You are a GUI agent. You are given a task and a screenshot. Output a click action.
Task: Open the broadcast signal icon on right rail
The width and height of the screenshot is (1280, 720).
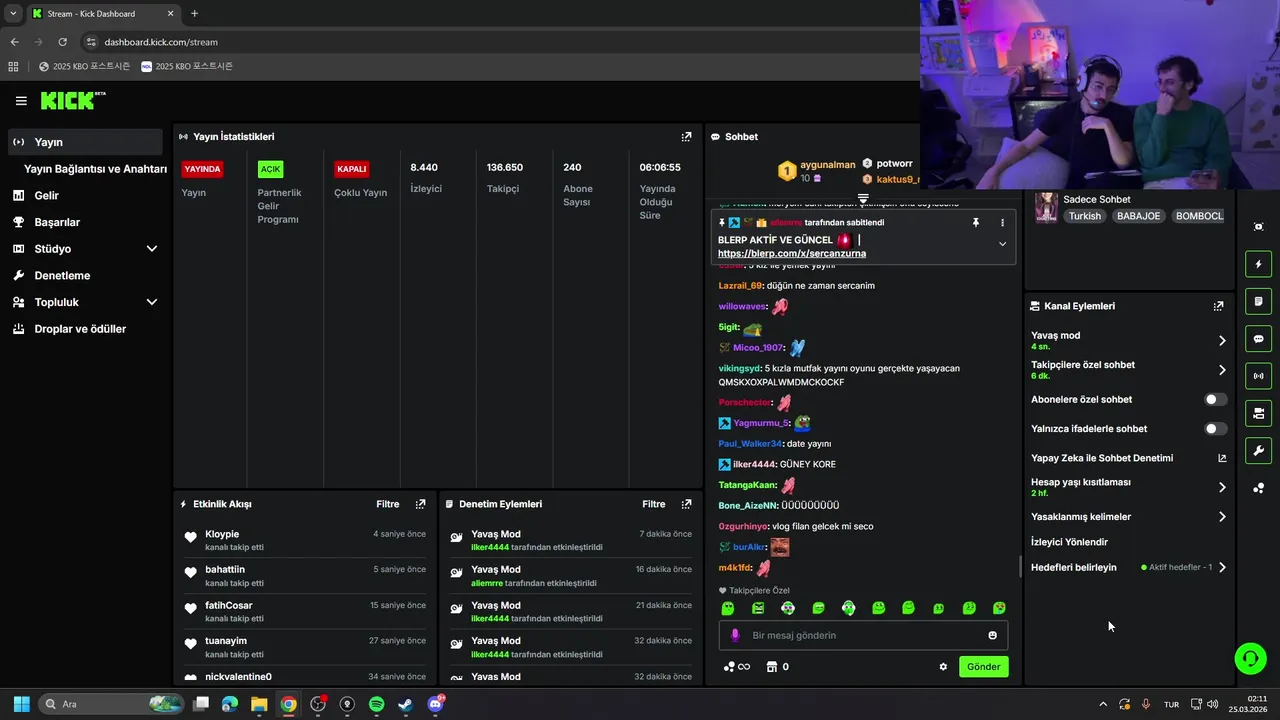click(1258, 376)
